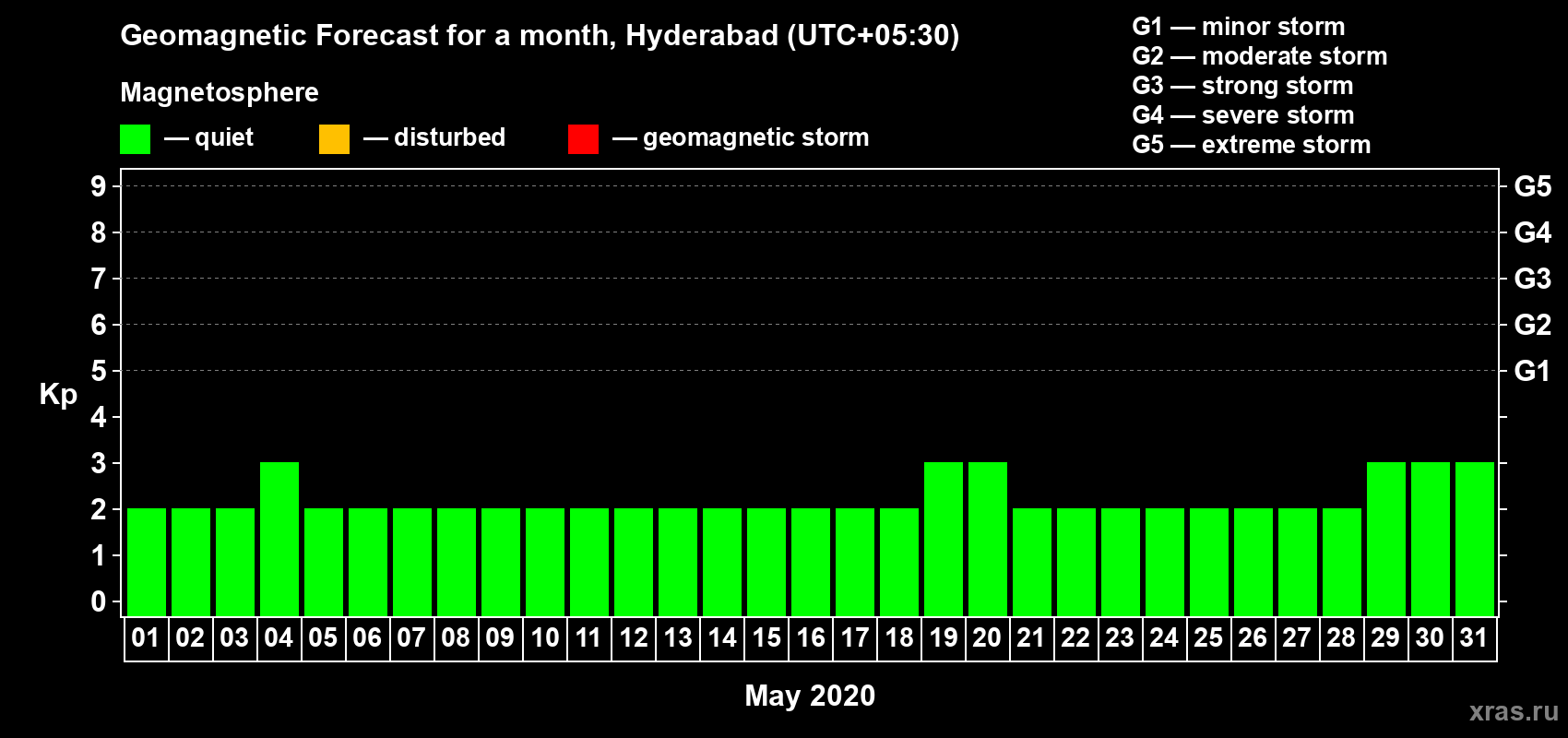
Task: Click Kp value 5 on left axis
Action: click(99, 371)
